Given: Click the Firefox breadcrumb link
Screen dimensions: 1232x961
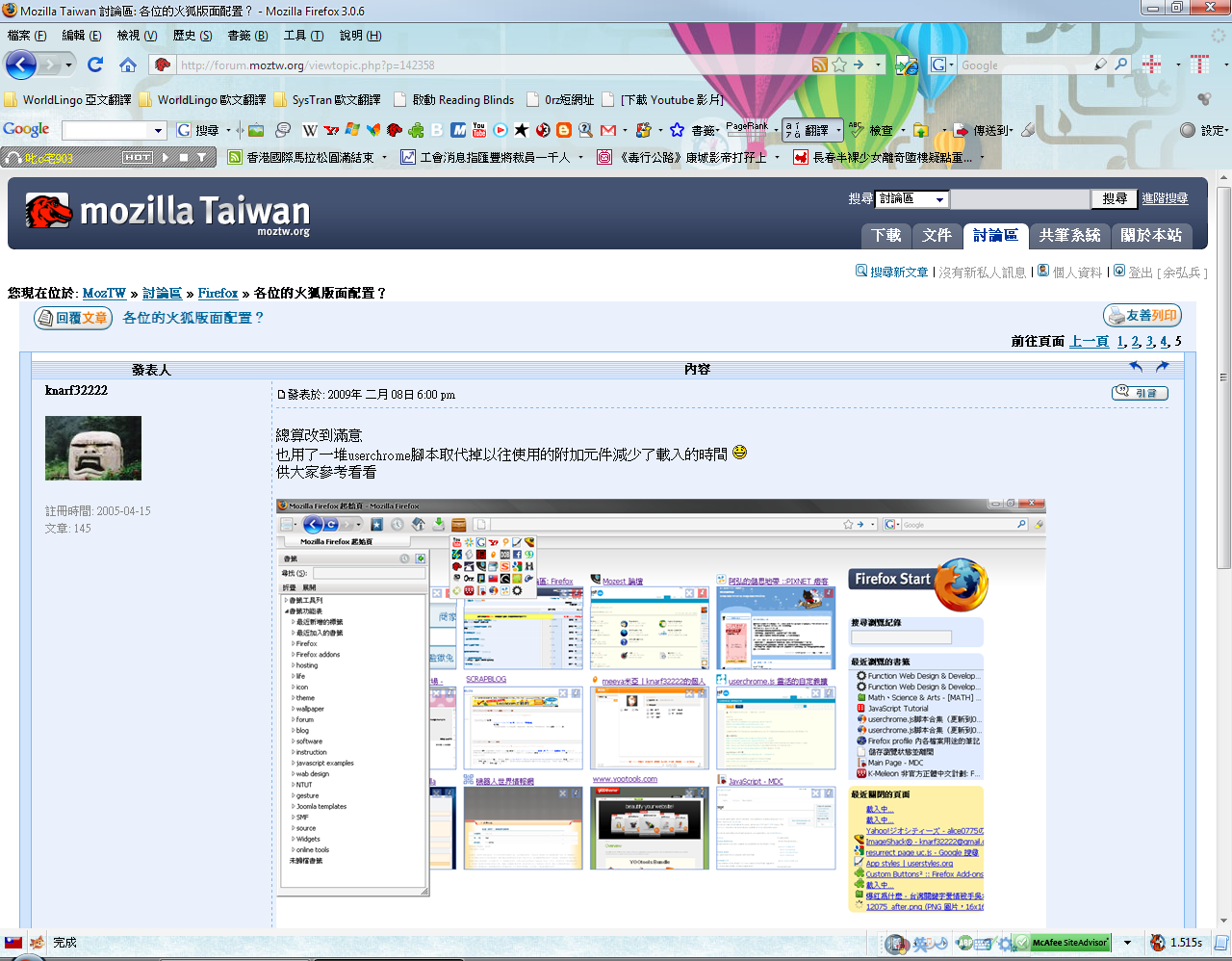Looking at the screenshot, I should pyautogui.click(x=218, y=293).
